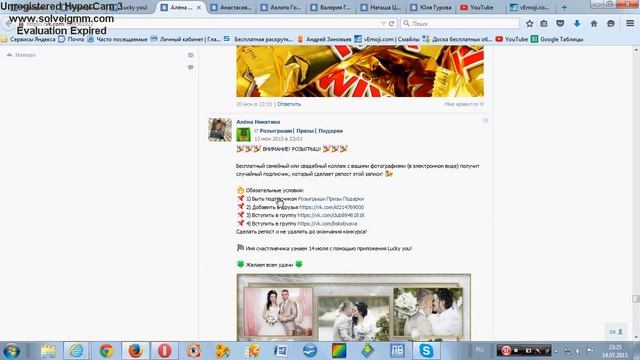Click Ответить under the Twix post
The image size is (640, 360).
coord(289,104)
